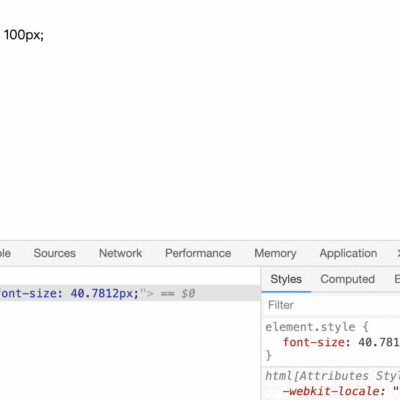Focus the styles Filter field
Screen dimensions: 400x400
[x=333, y=305]
